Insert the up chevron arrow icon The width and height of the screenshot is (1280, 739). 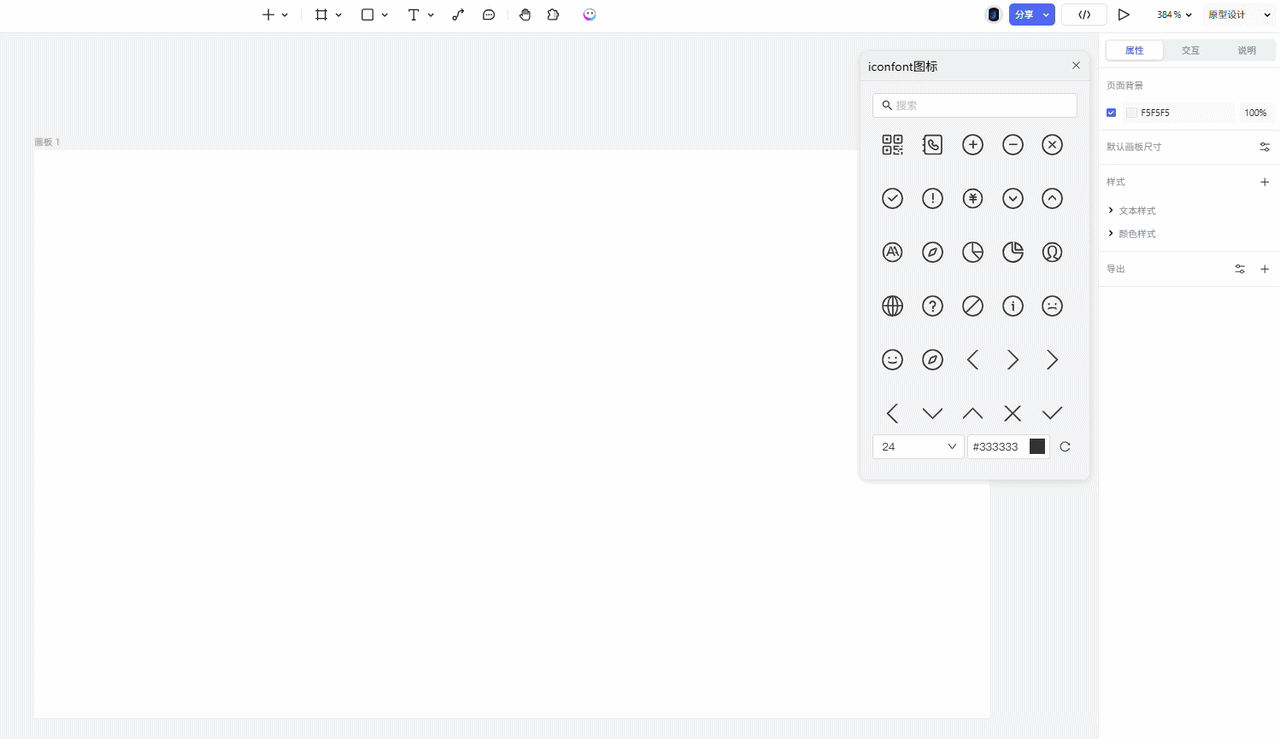pyautogui.click(x=973, y=413)
